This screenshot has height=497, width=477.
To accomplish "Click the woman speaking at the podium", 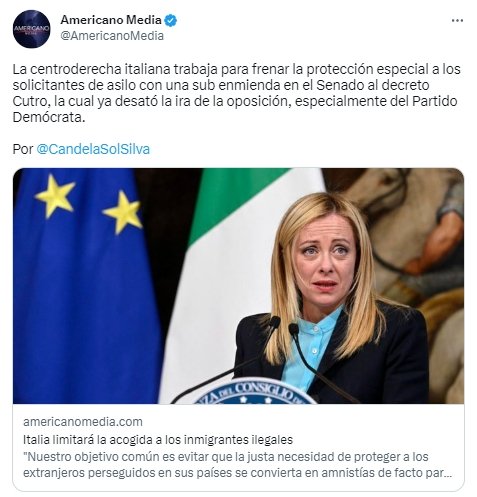I will coord(332,298).
